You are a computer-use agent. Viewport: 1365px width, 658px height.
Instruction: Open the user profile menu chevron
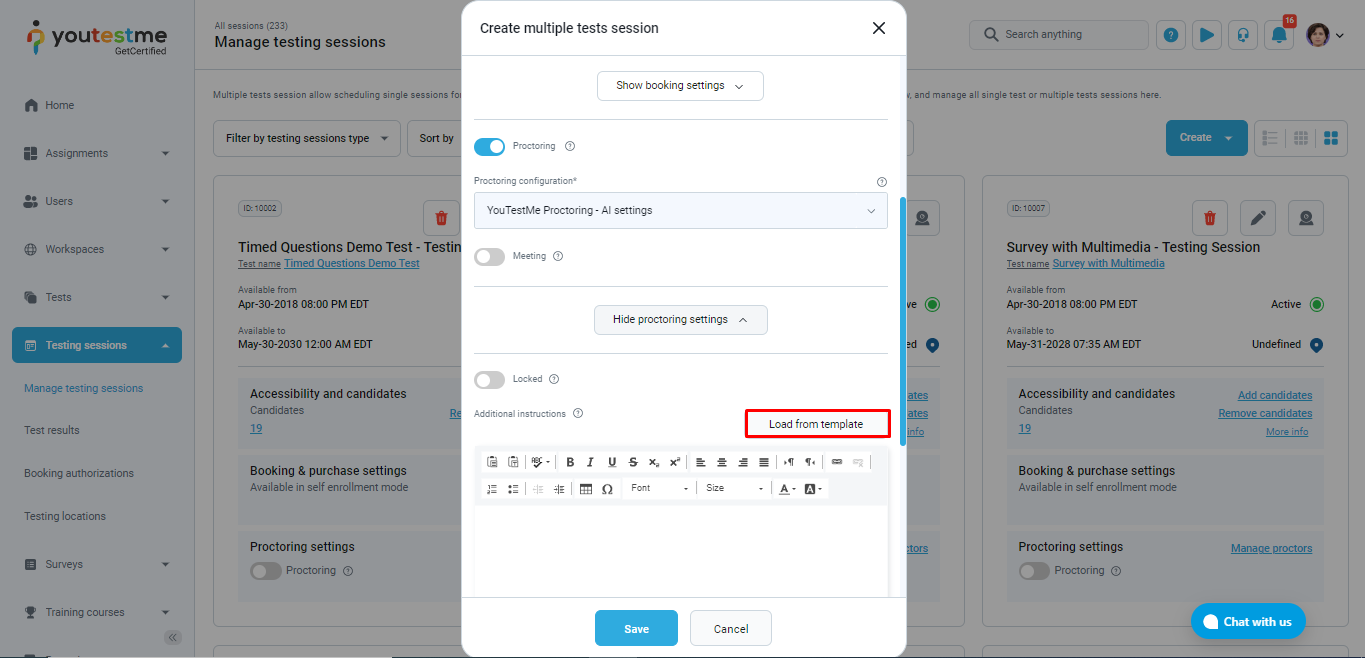(x=1339, y=35)
